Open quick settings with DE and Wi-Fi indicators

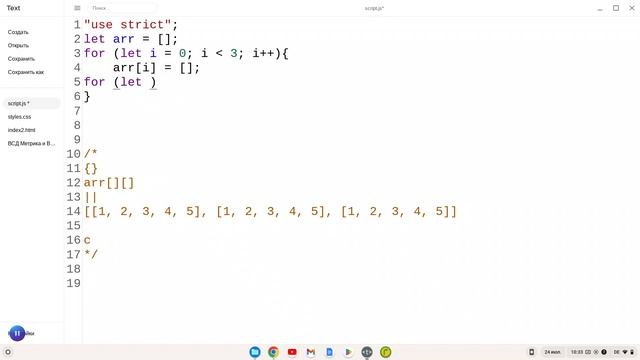point(624,352)
